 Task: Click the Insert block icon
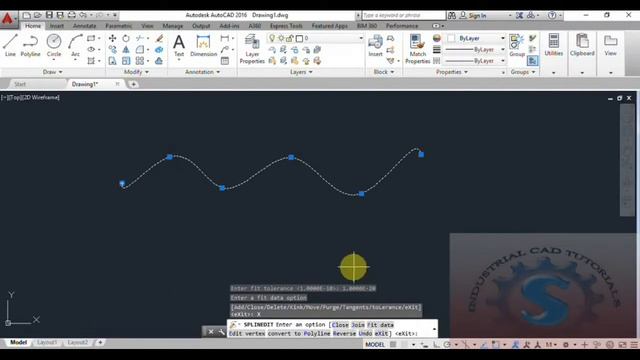click(375, 45)
